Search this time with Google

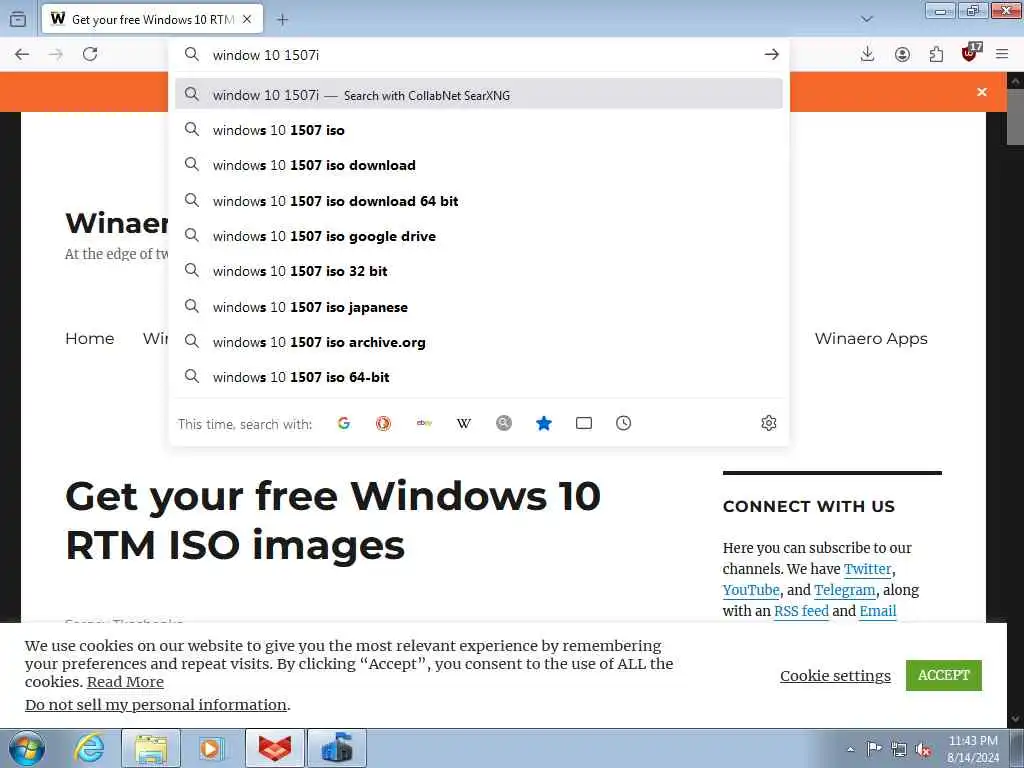coord(344,423)
